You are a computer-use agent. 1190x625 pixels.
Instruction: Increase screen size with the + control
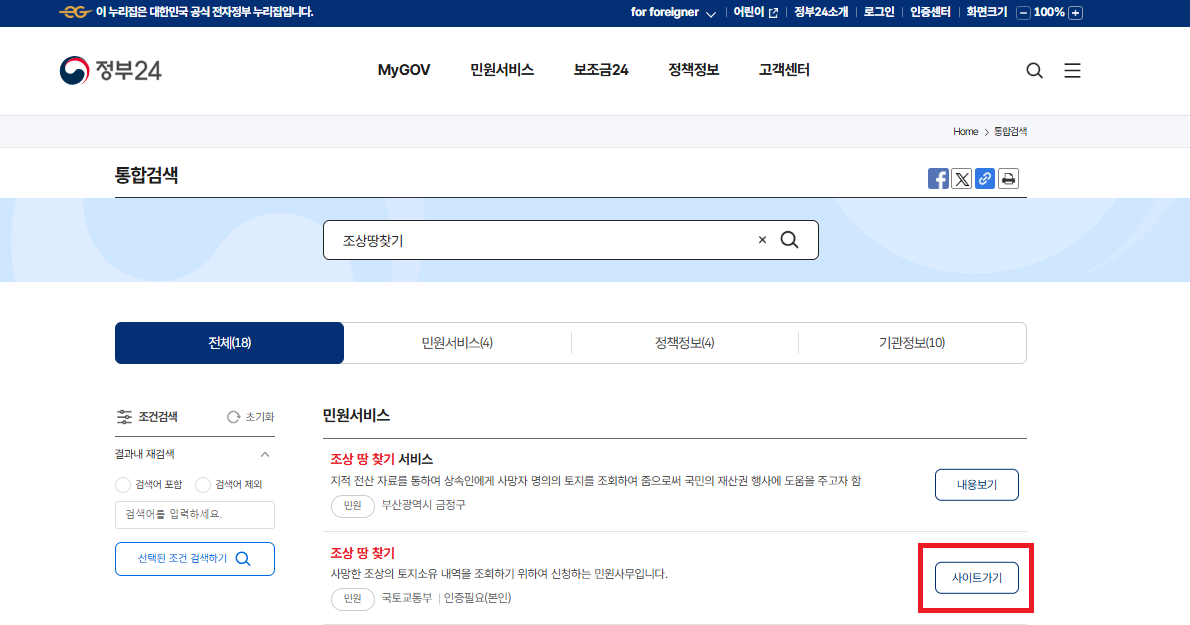[x=1074, y=12]
